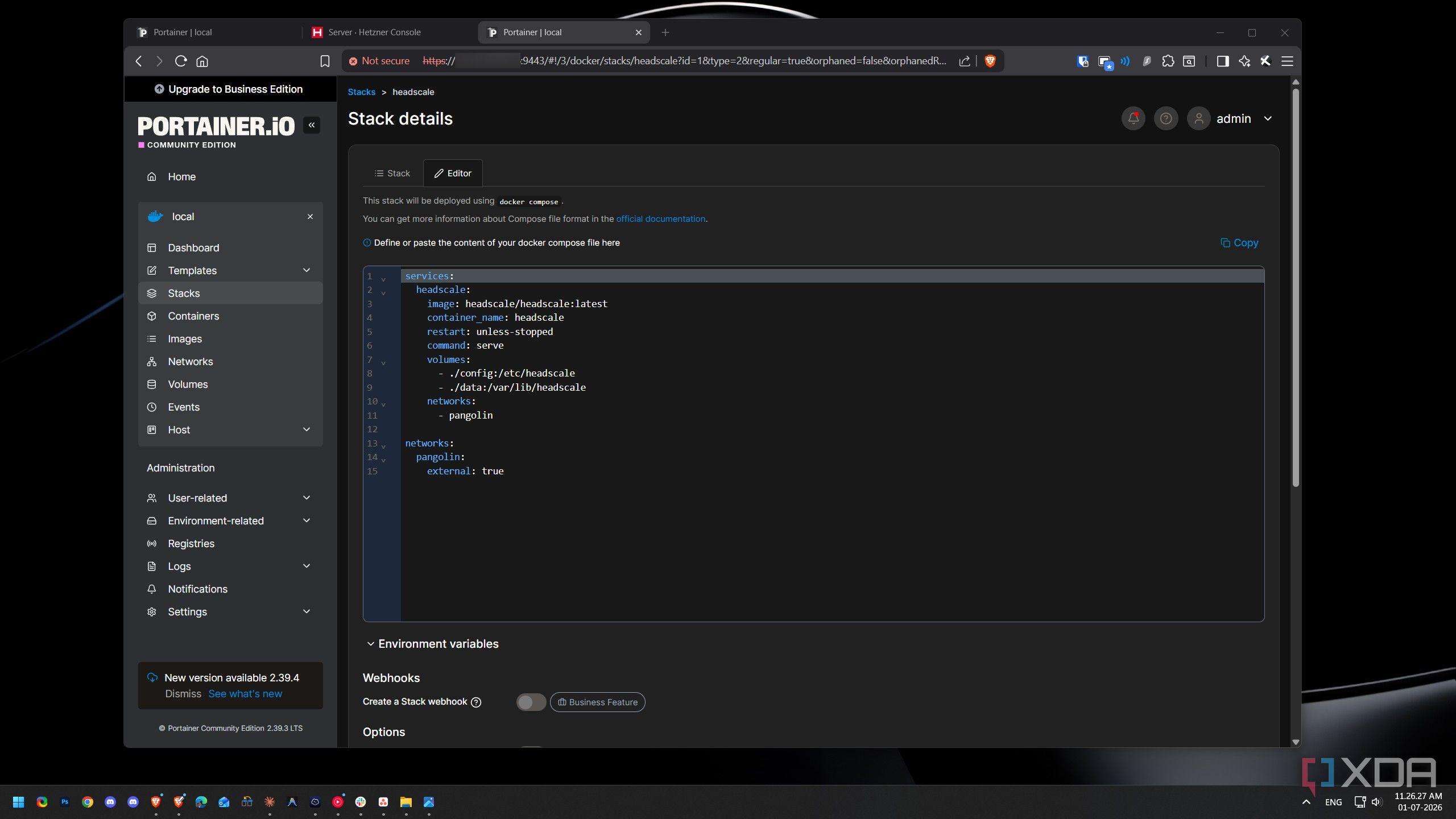Dismiss the new version notice

click(183, 694)
